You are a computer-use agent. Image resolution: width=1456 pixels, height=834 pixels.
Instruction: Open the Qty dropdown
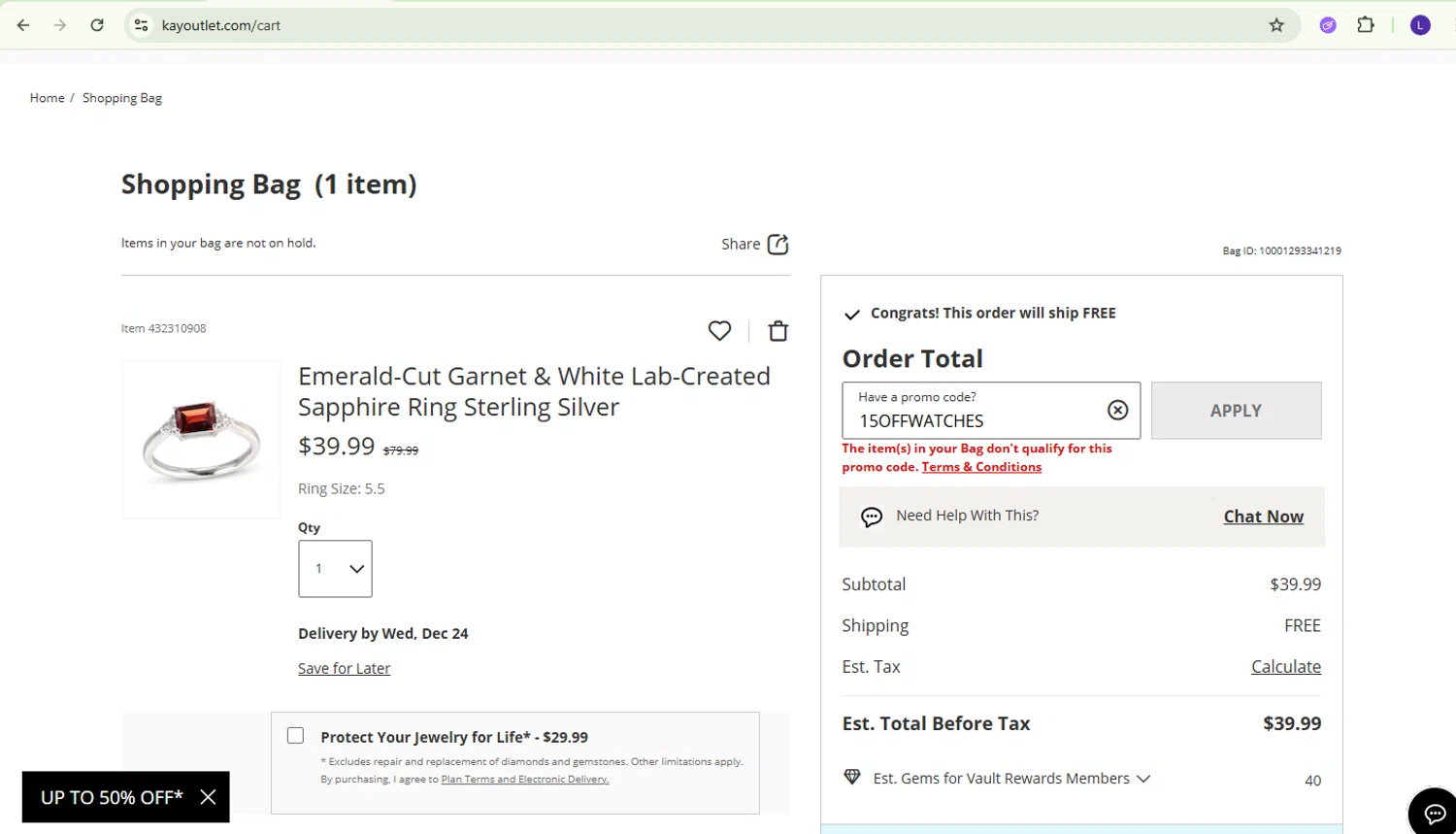pyautogui.click(x=335, y=569)
